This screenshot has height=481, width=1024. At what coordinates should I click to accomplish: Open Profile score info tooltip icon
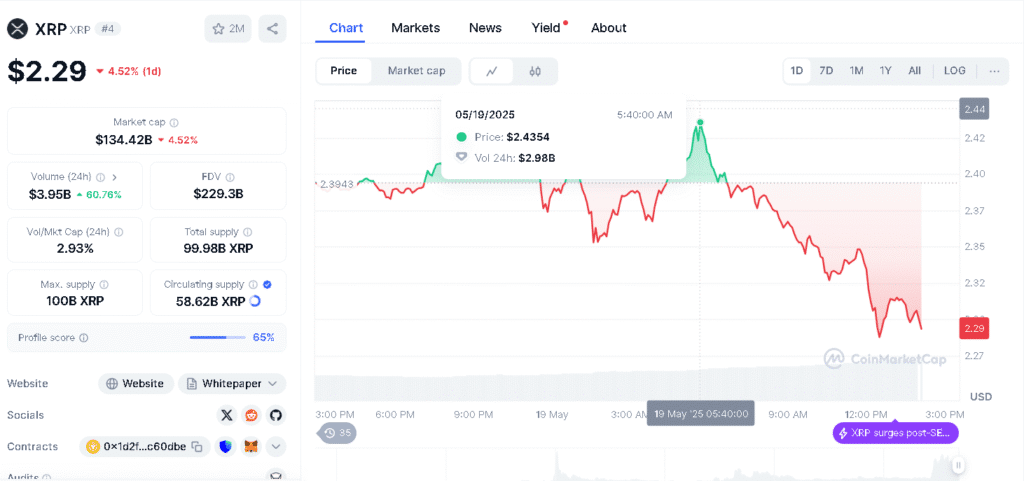pos(84,338)
